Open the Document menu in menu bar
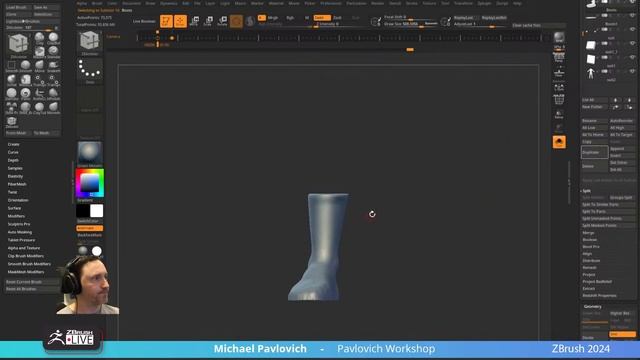 pos(131,3)
